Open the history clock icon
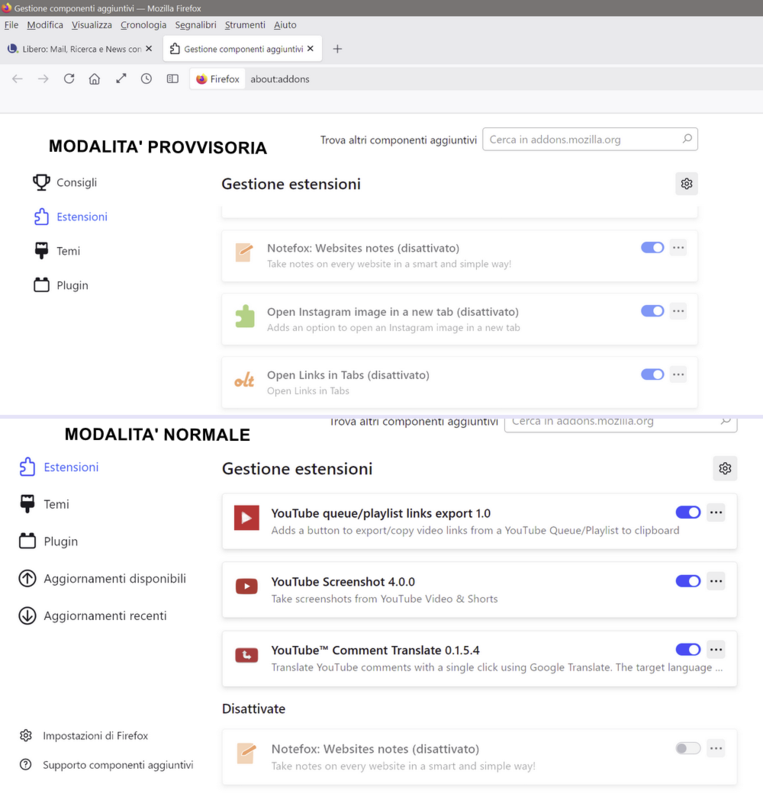This screenshot has height=800, width=763. (x=146, y=79)
